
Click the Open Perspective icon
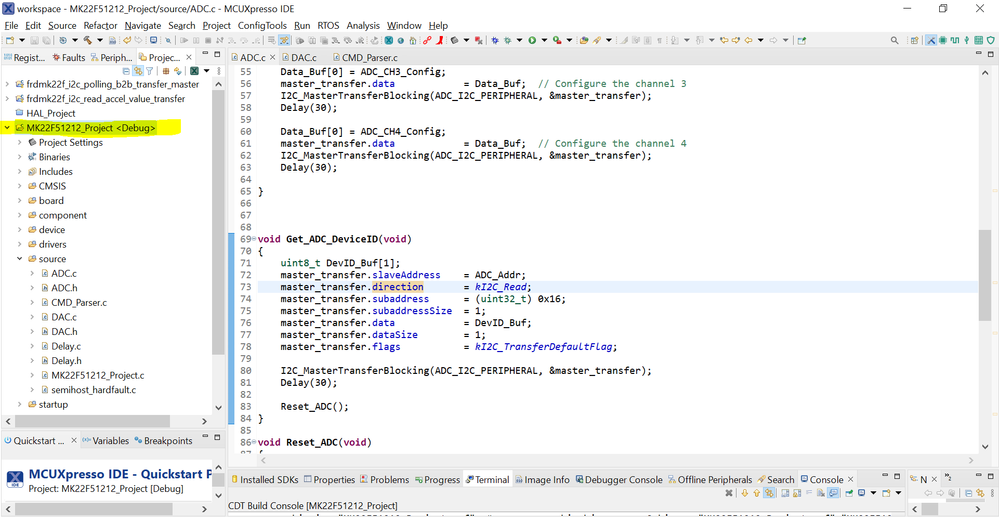[x=914, y=40]
